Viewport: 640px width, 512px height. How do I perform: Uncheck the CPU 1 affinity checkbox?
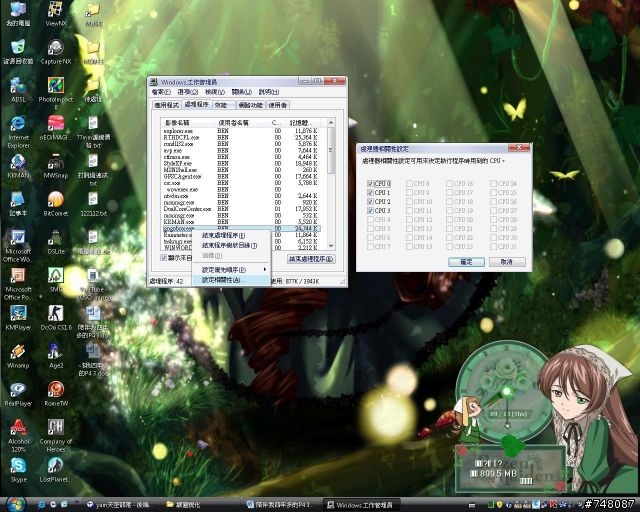tap(370, 193)
